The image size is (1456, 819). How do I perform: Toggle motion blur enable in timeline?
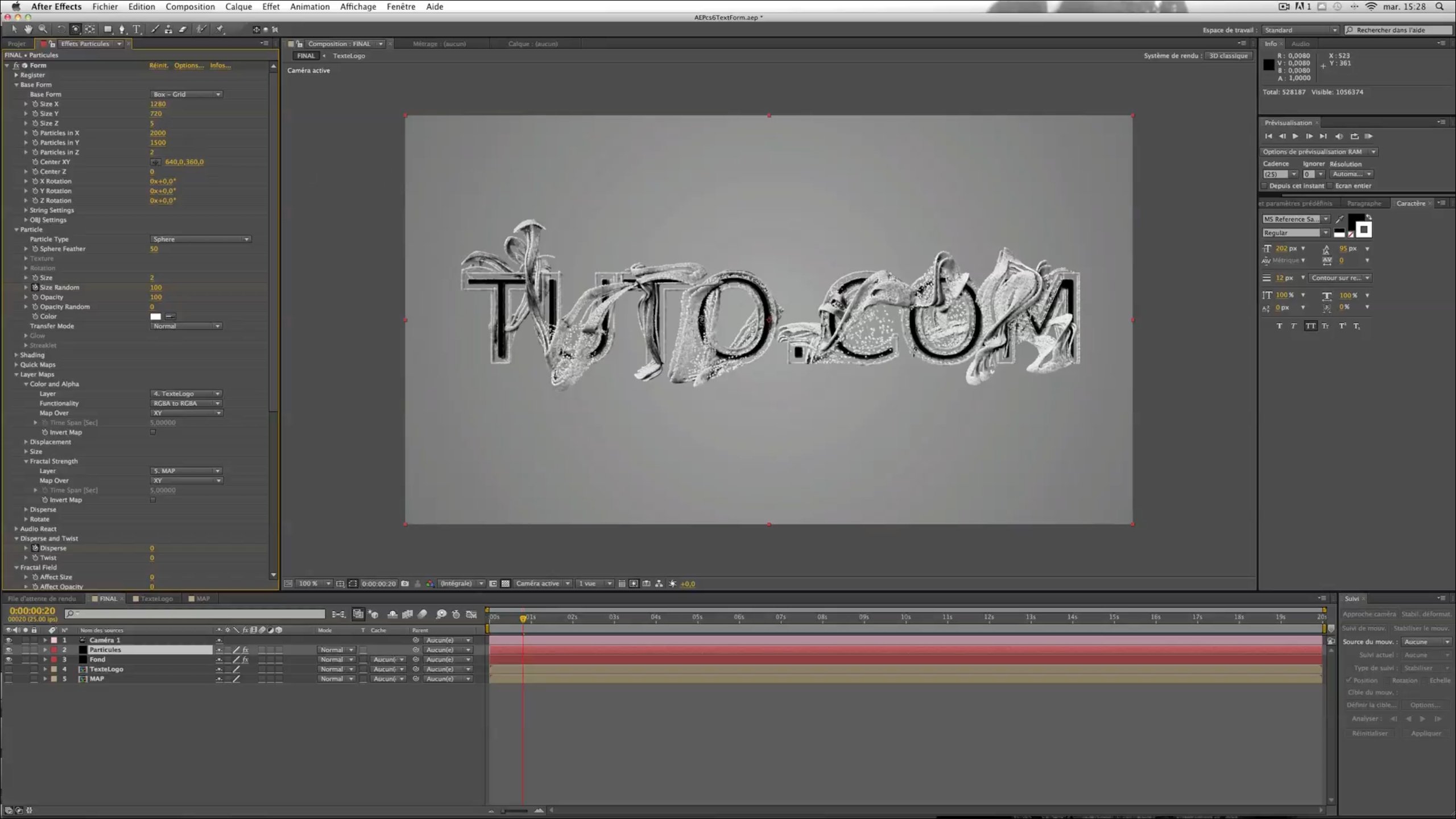tap(422, 614)
